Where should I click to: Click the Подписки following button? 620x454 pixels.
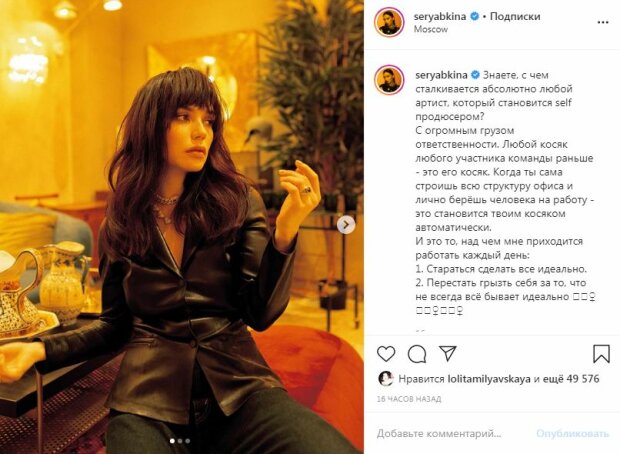pos(515,17)
